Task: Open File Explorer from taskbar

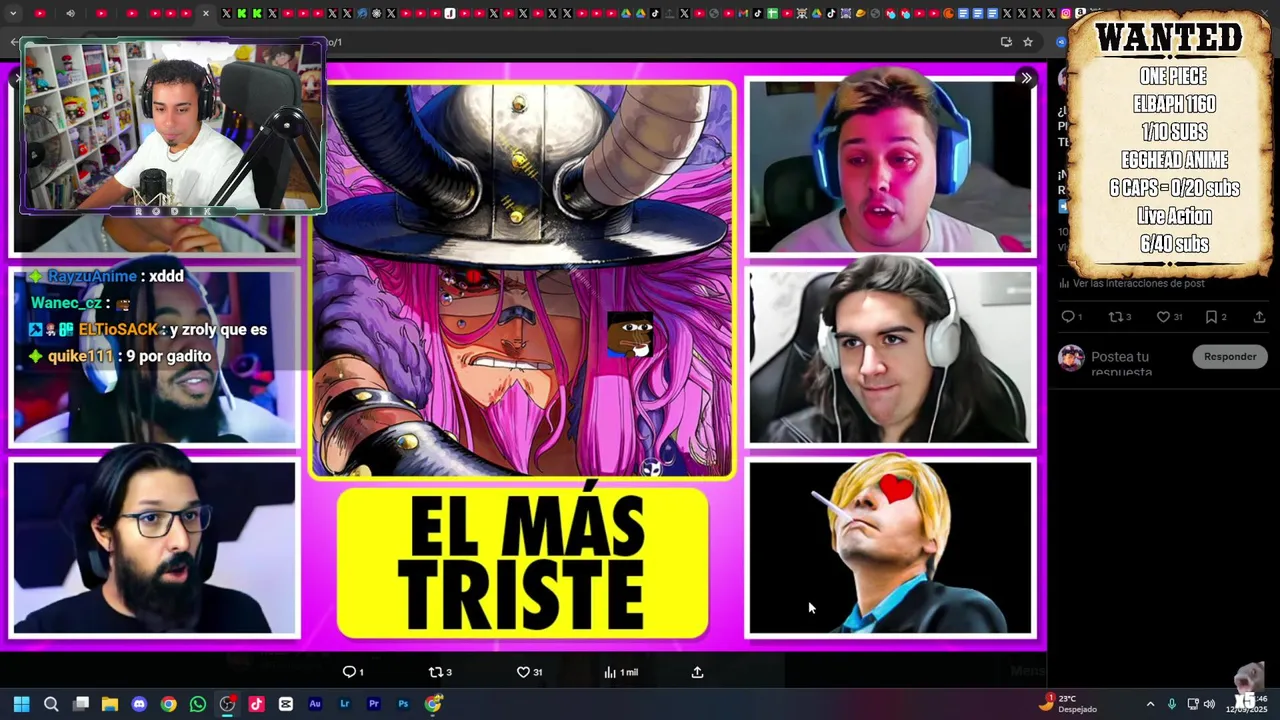Action: [x=110, y=704]
